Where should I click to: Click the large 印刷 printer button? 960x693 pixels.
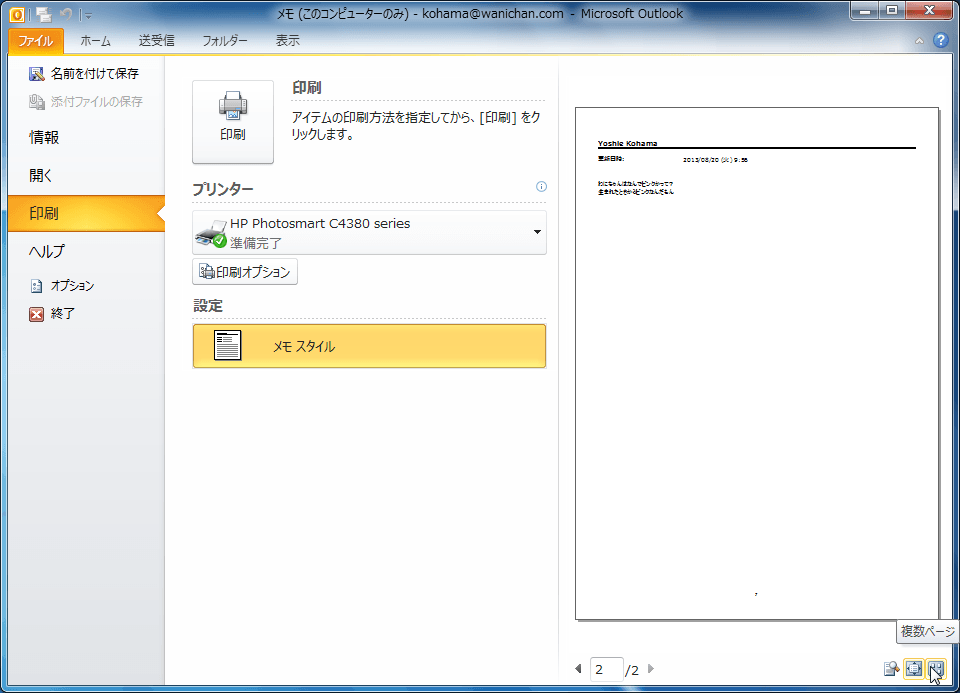tap(233, 121)
